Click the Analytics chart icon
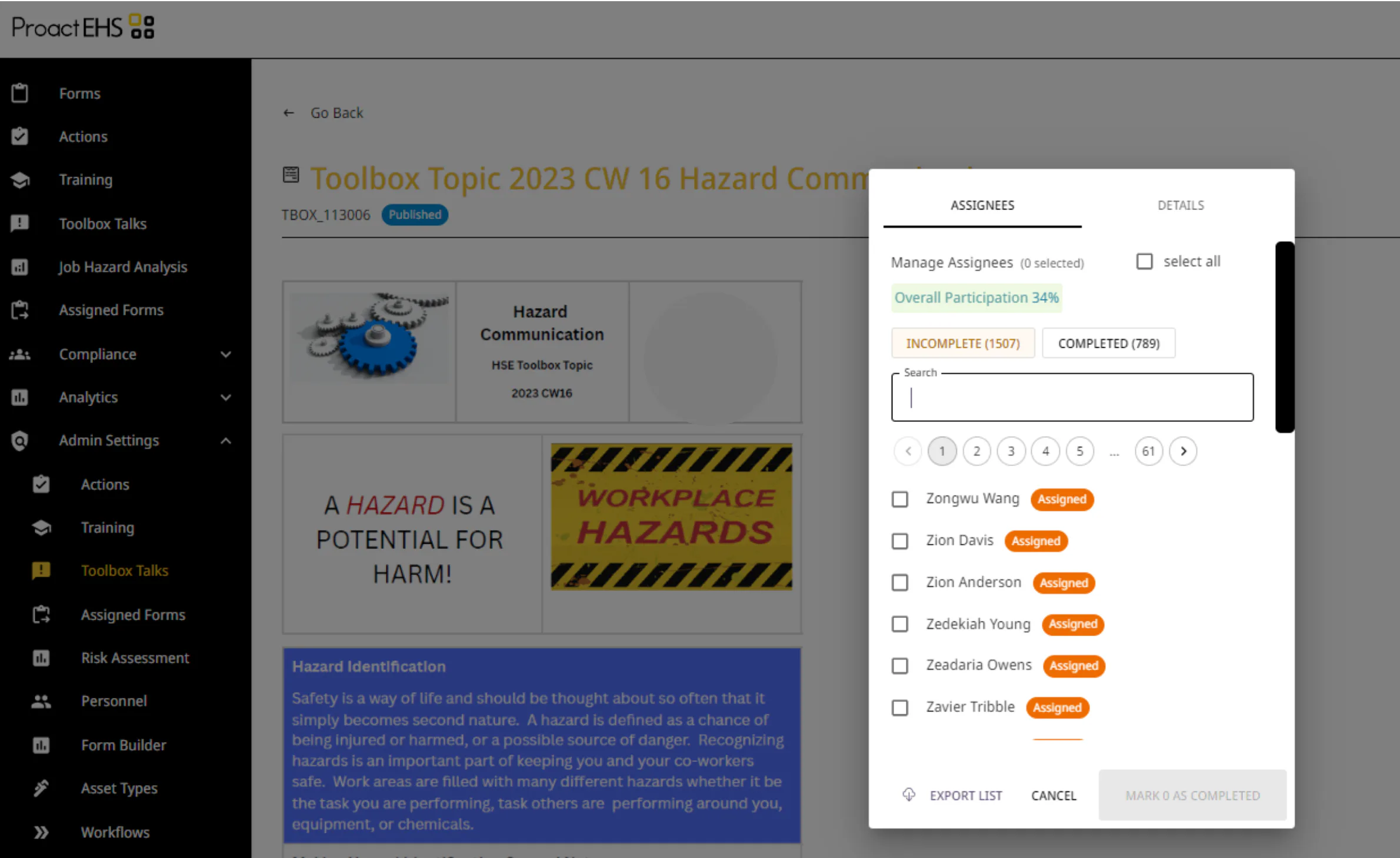 click(20, 398)
